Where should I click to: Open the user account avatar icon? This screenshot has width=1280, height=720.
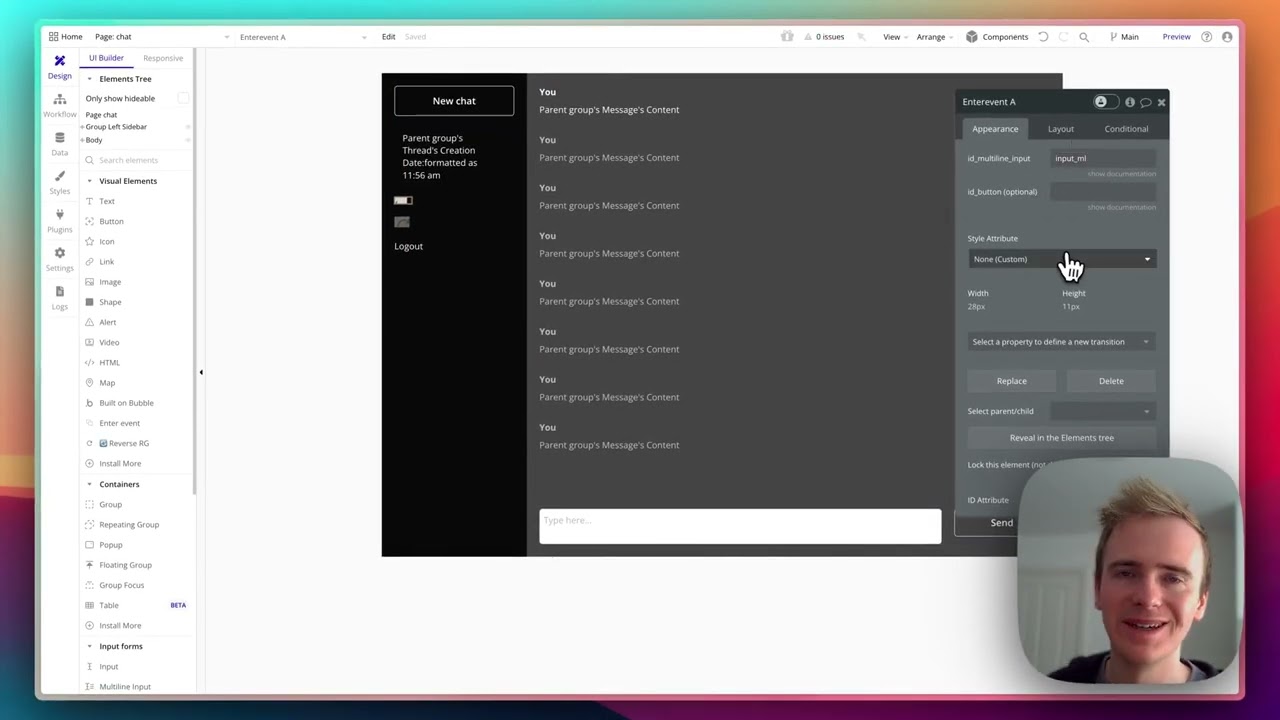pyautogui.click(x=1227, y=37)
